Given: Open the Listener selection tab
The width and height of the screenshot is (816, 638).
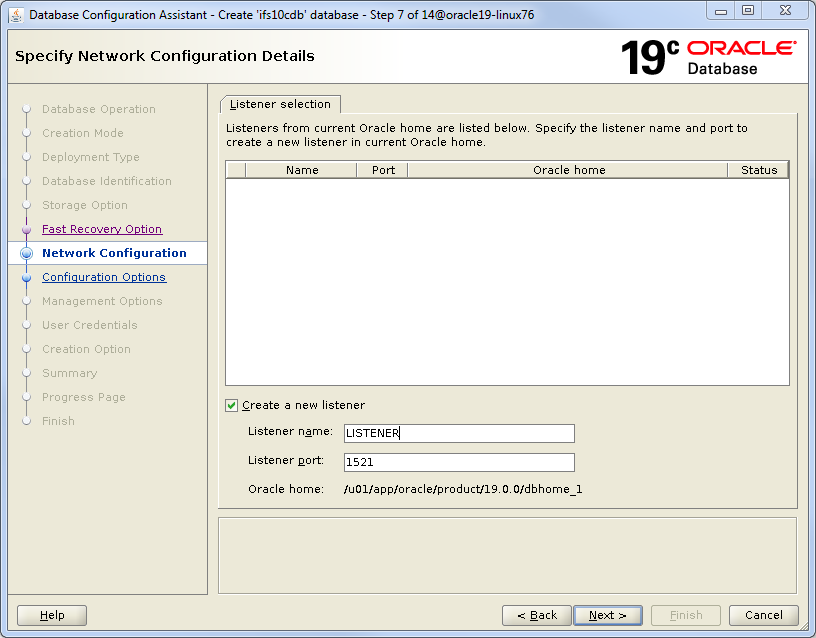Looking at the screenshot, I should [x=280, y=104].
